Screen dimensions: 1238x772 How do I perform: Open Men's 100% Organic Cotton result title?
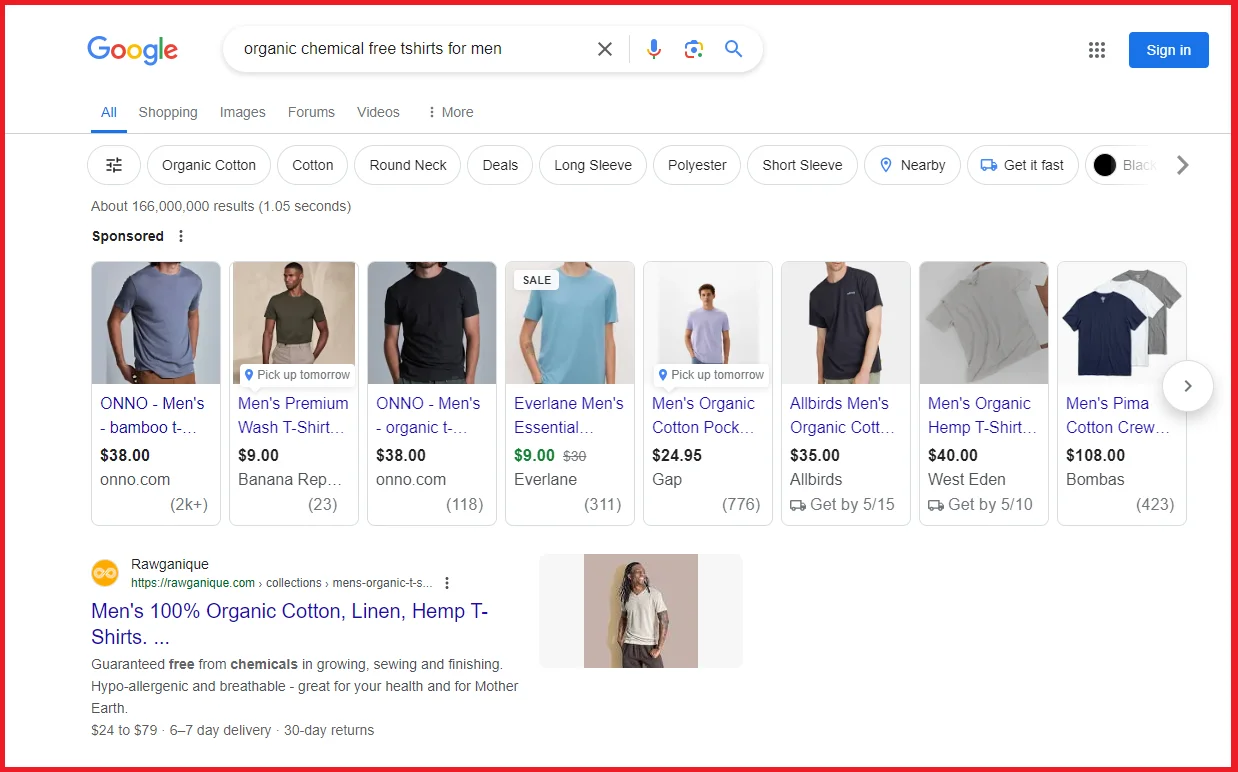290,624
